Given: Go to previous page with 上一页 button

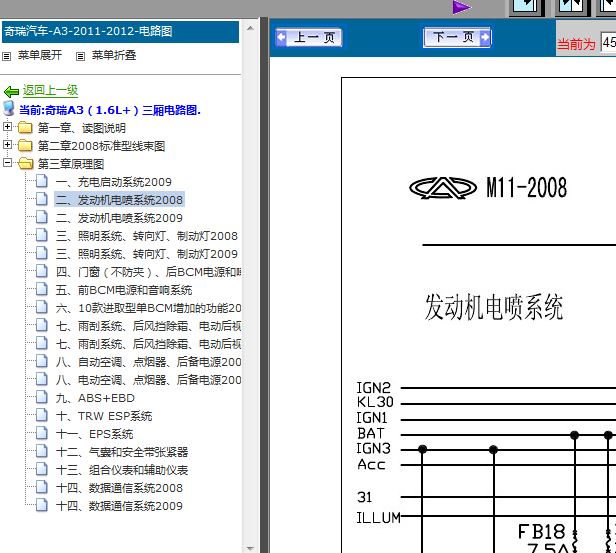Looking at the screenshot, I should (x=310, y=38).
